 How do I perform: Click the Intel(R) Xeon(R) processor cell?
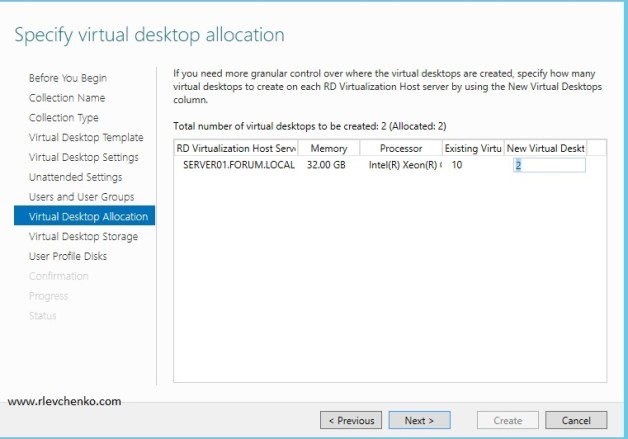[x=405, y=165]
